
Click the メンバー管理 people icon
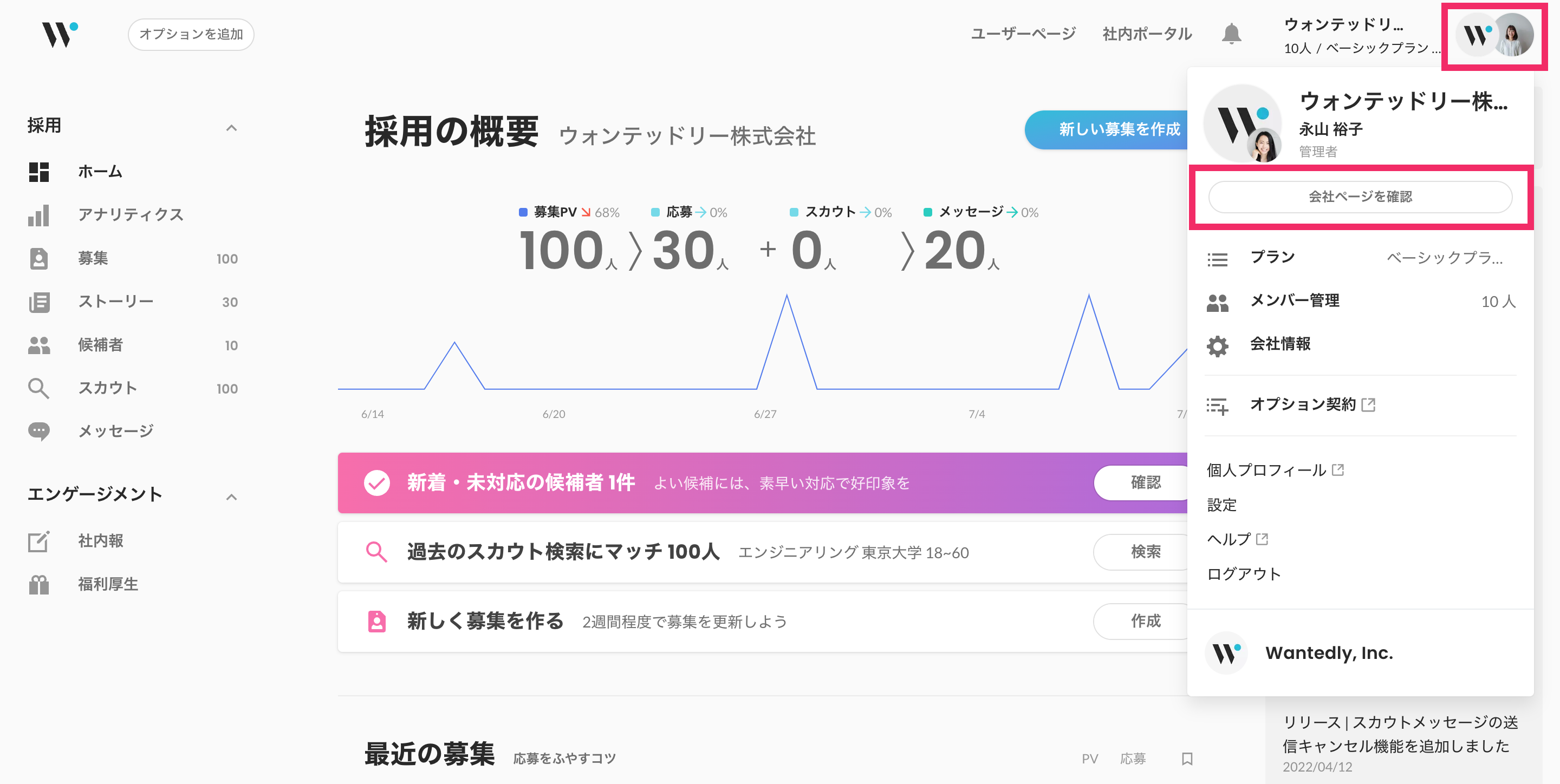click(1217, 303)
